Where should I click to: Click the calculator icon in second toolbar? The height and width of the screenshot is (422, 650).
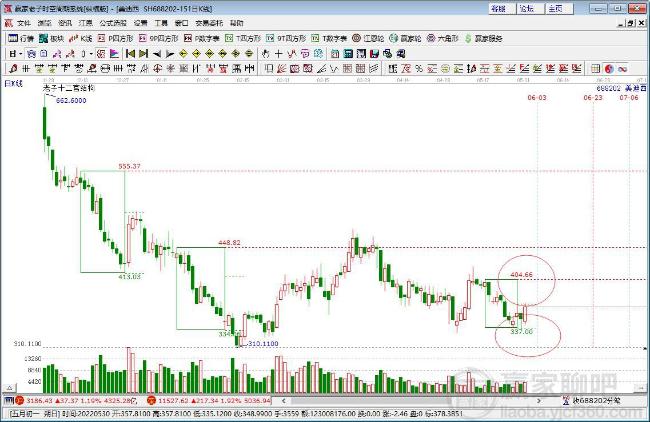tap(348, 53)
